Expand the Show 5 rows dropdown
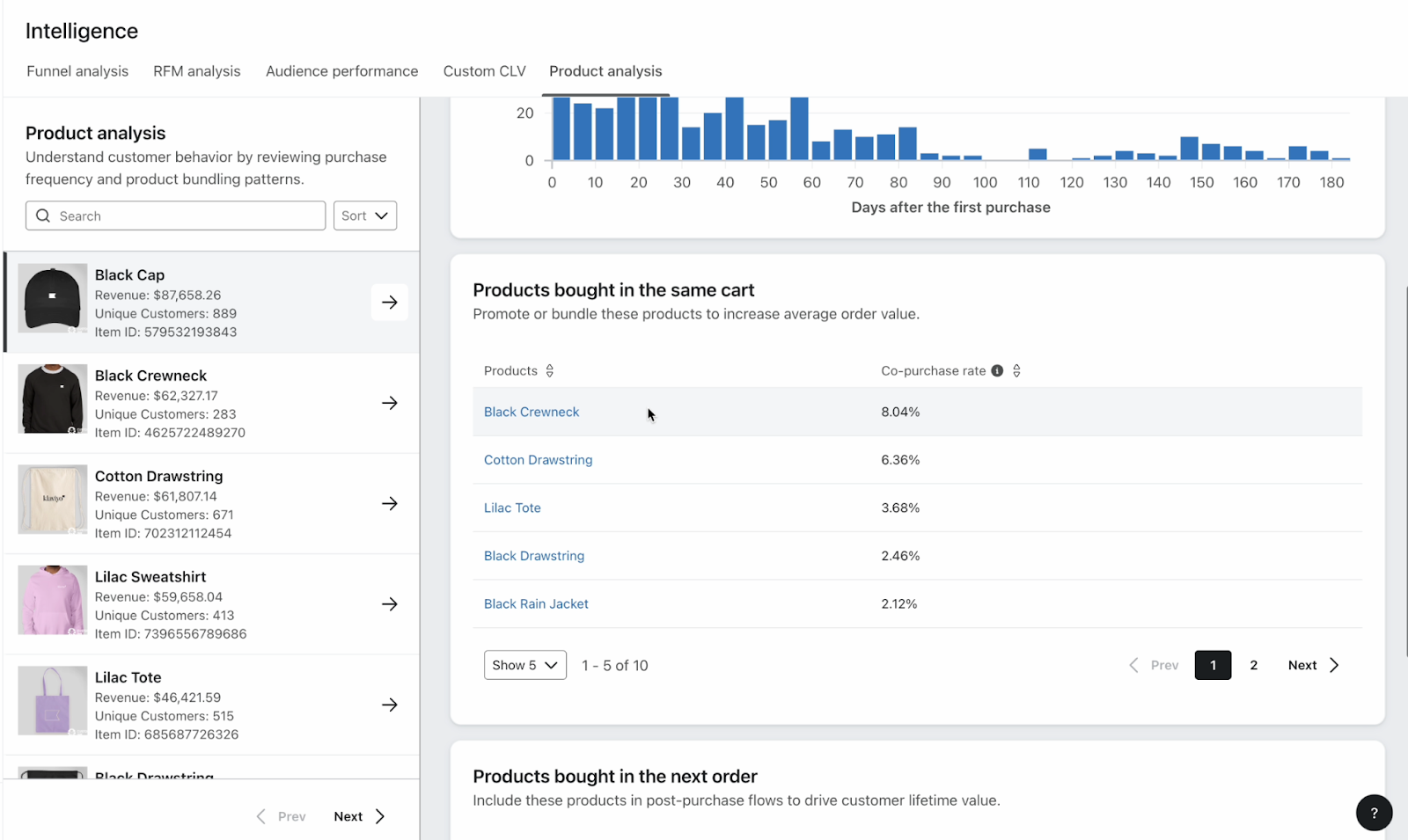The height and width of the screenshot is (840, 1408). 524,665
